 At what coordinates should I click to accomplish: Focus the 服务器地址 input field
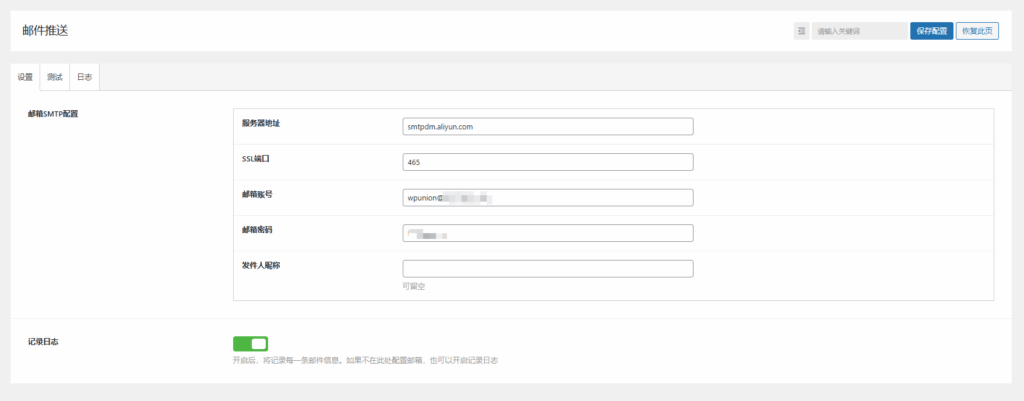(x=547, y=127)
